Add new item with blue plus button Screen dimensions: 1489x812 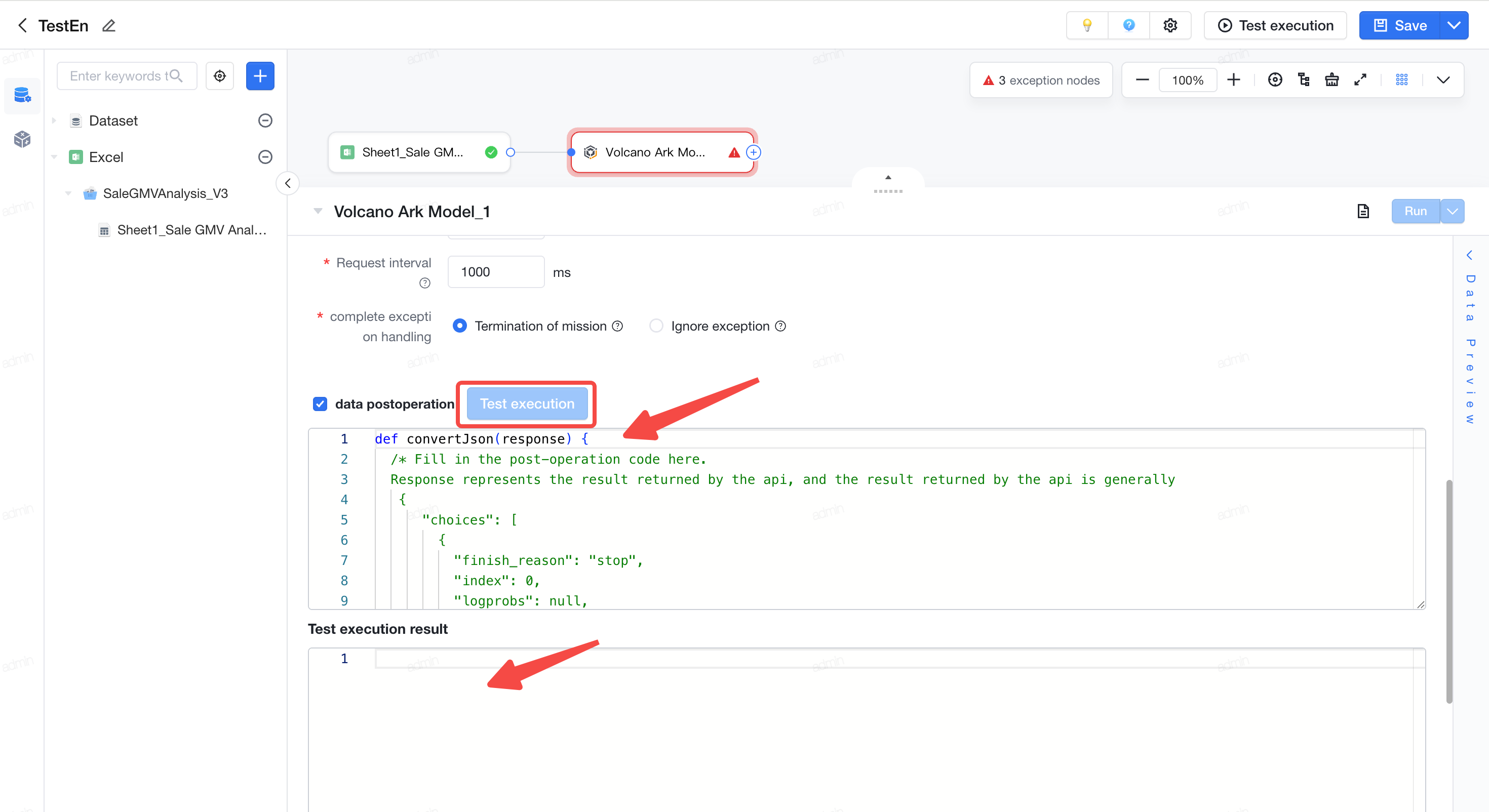point(260,76)
